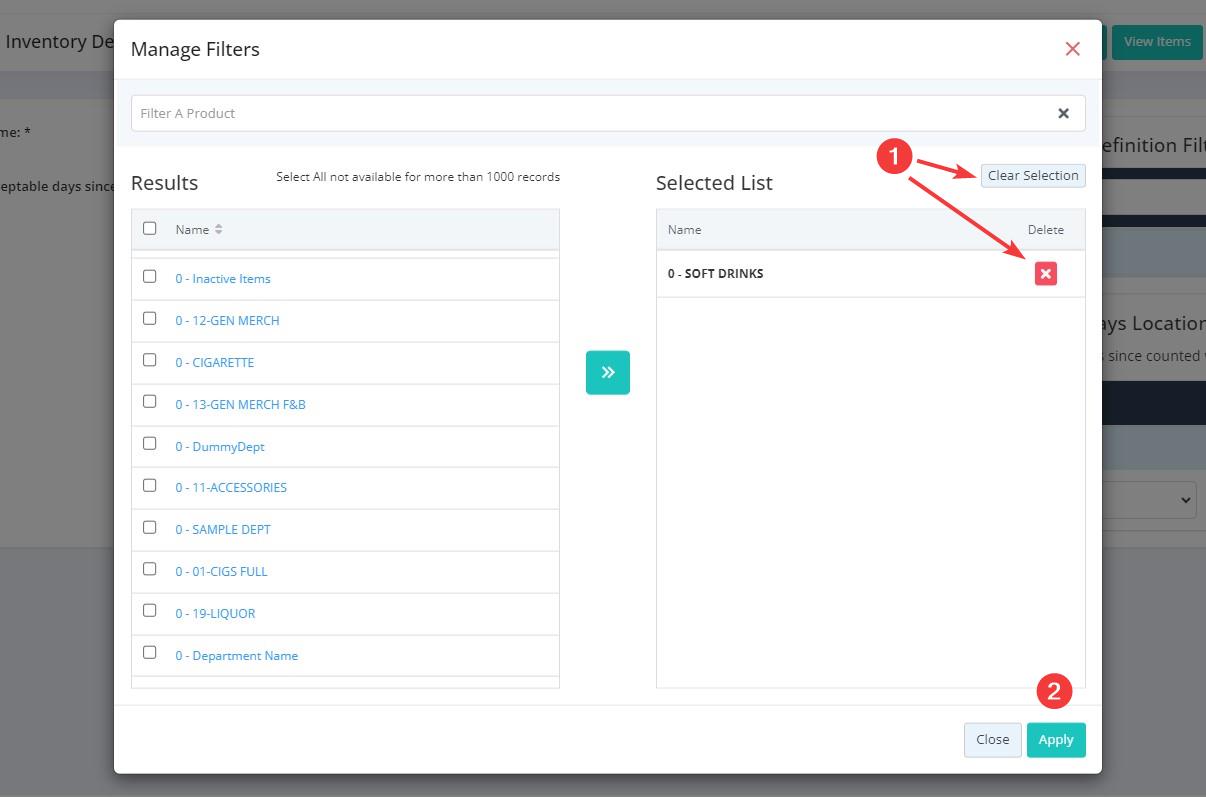Check the 0 - CIGARETTE box

click(150, 360)
